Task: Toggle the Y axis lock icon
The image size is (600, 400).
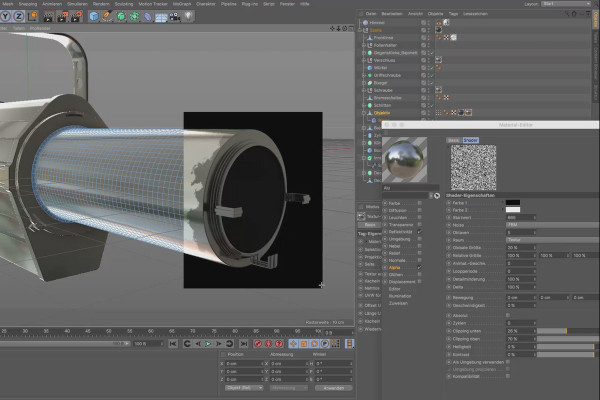Action: coord(6,16)
